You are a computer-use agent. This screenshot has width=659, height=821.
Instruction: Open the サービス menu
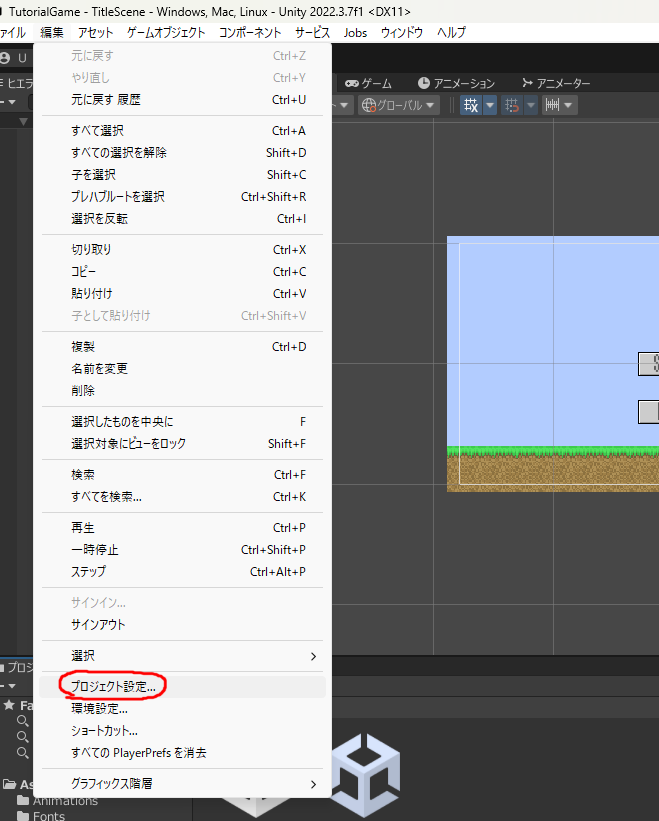pos(312,32)
